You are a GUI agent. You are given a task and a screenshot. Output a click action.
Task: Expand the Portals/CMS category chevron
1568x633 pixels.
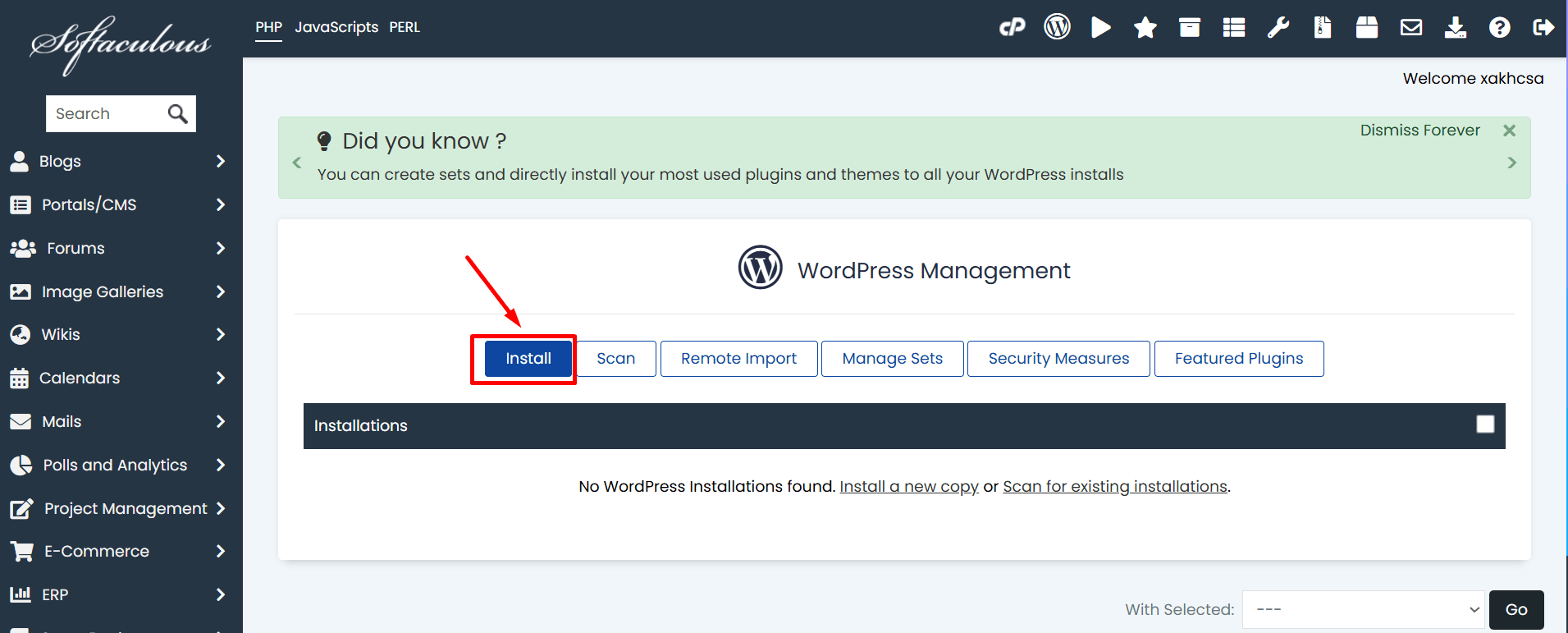click(x=220, y=204)
